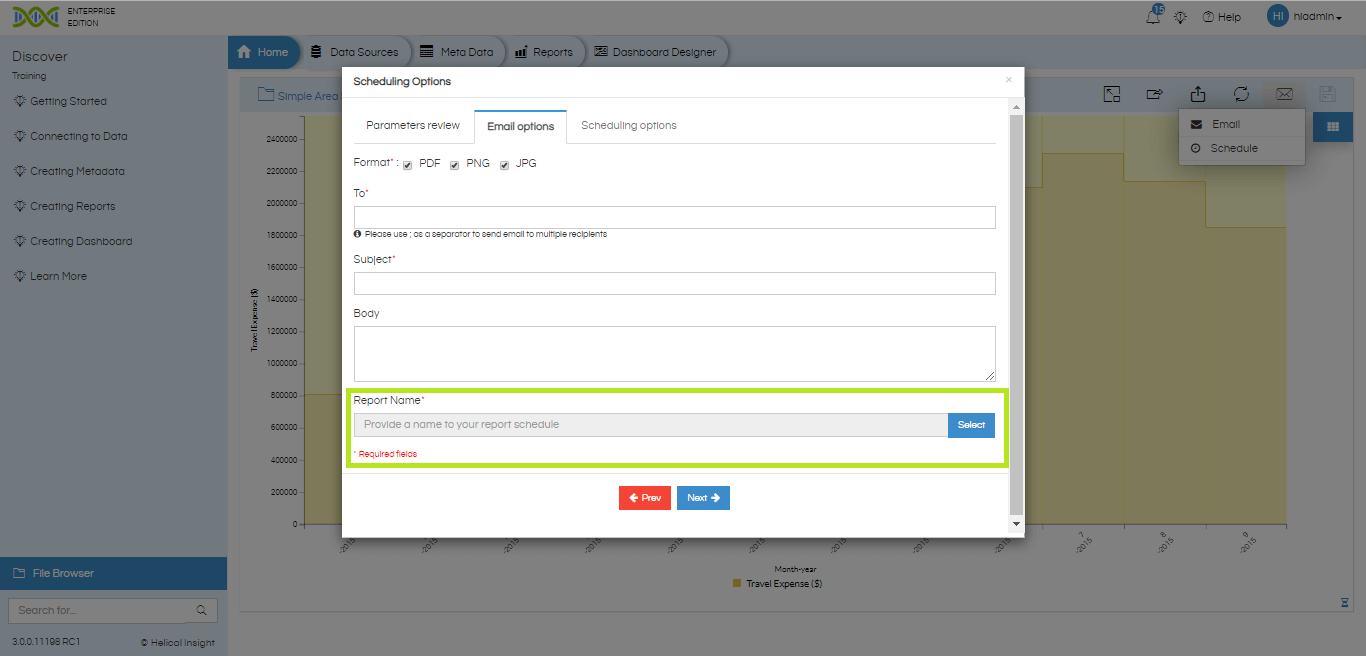Open the notifications bell icon
Viewport: 1366px width, 656px height.
pyautogui.click(x=1154, y=17)
